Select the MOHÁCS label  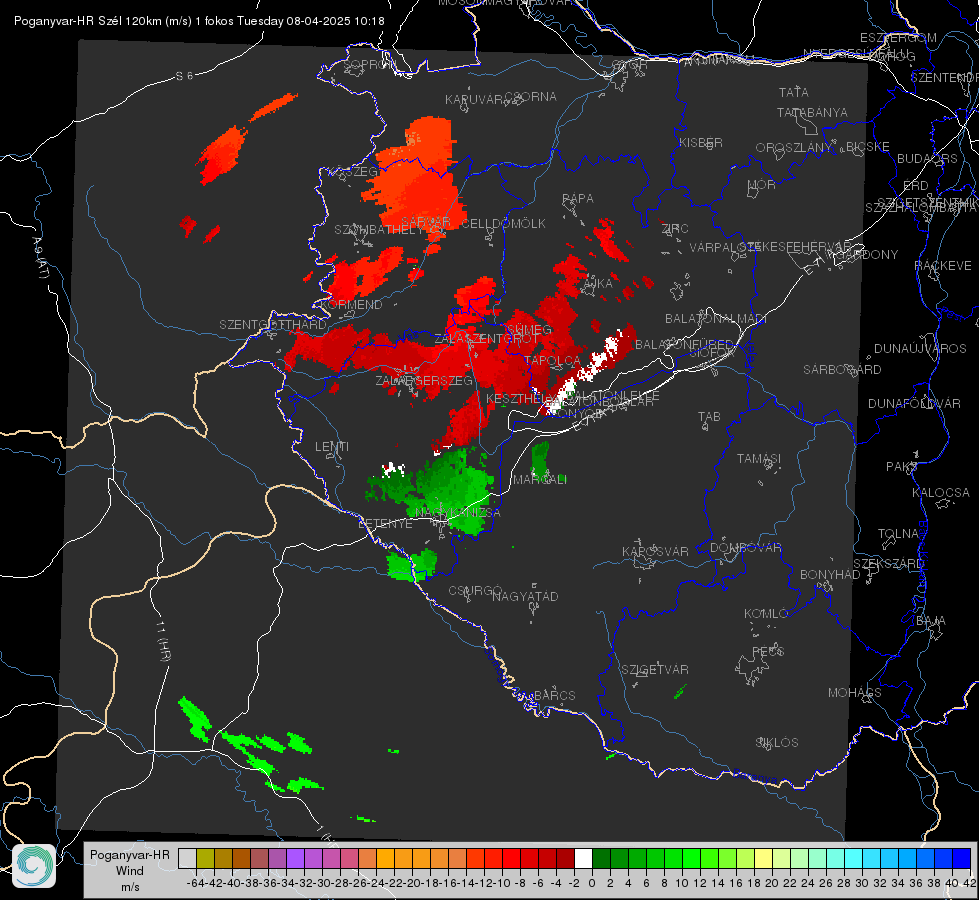(x=855, y=693)
